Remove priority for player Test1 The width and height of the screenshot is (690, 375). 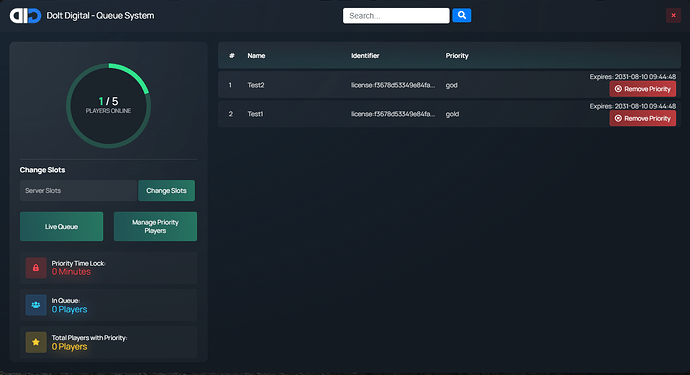642,118
